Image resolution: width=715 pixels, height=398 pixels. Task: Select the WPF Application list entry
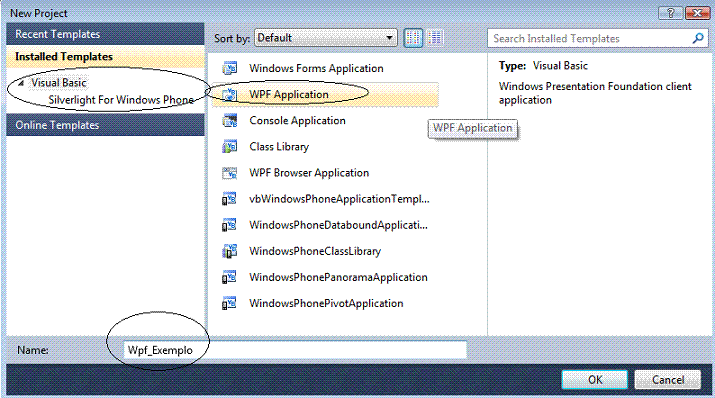point(325,94)
